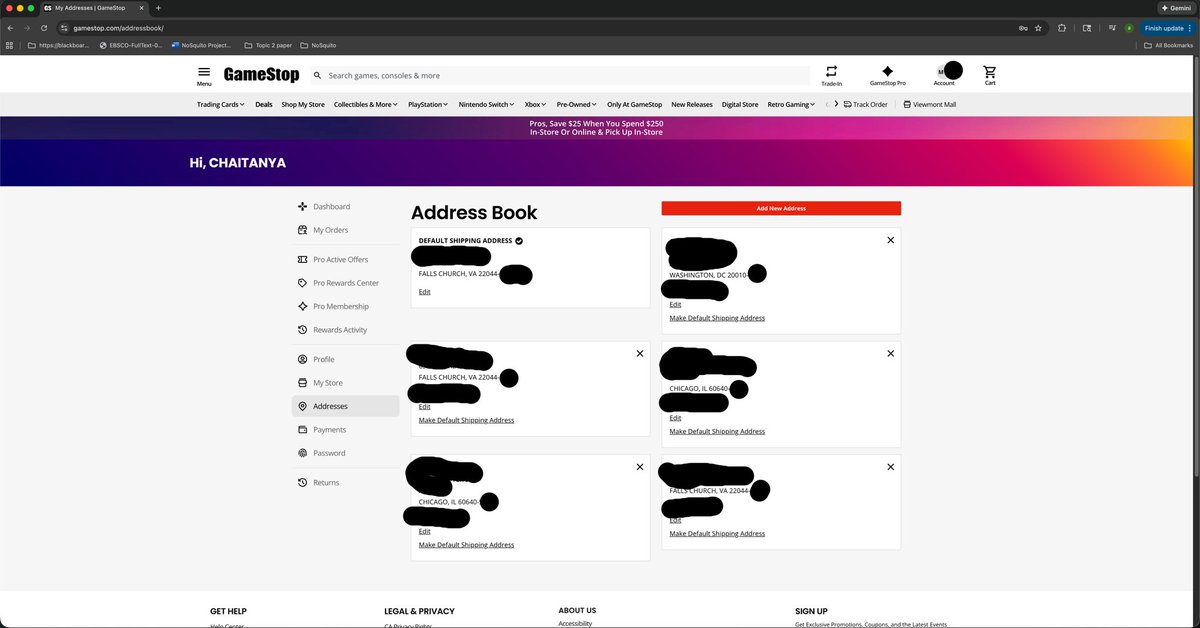The height and width of the screenshot is (628, 1200).
Task: Expand the PlayStation menu
Action: [429, 104]
